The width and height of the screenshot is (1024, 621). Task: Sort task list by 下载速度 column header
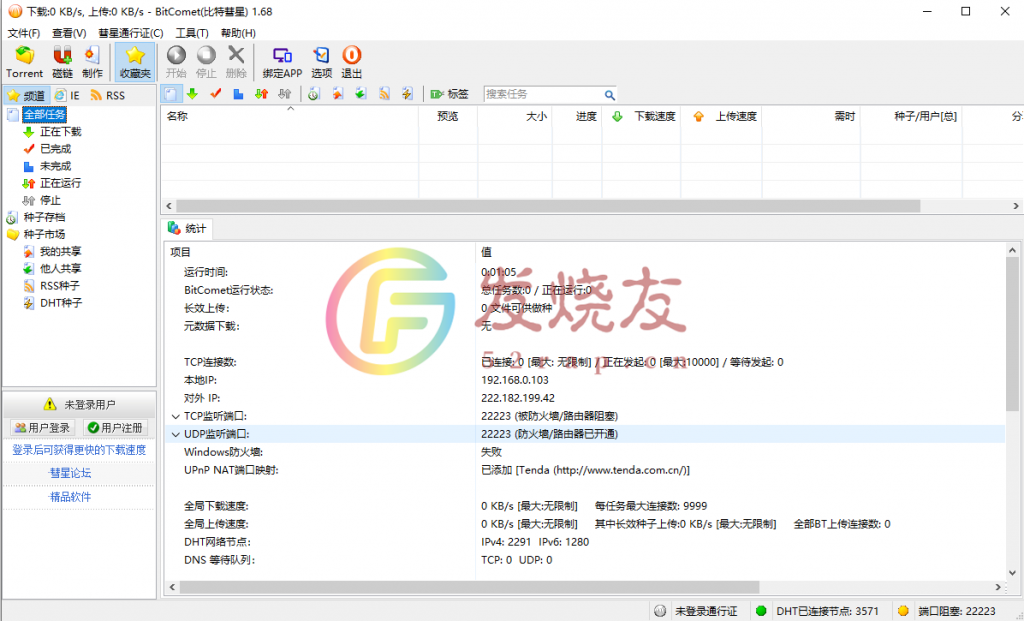[x=641, y=116]
